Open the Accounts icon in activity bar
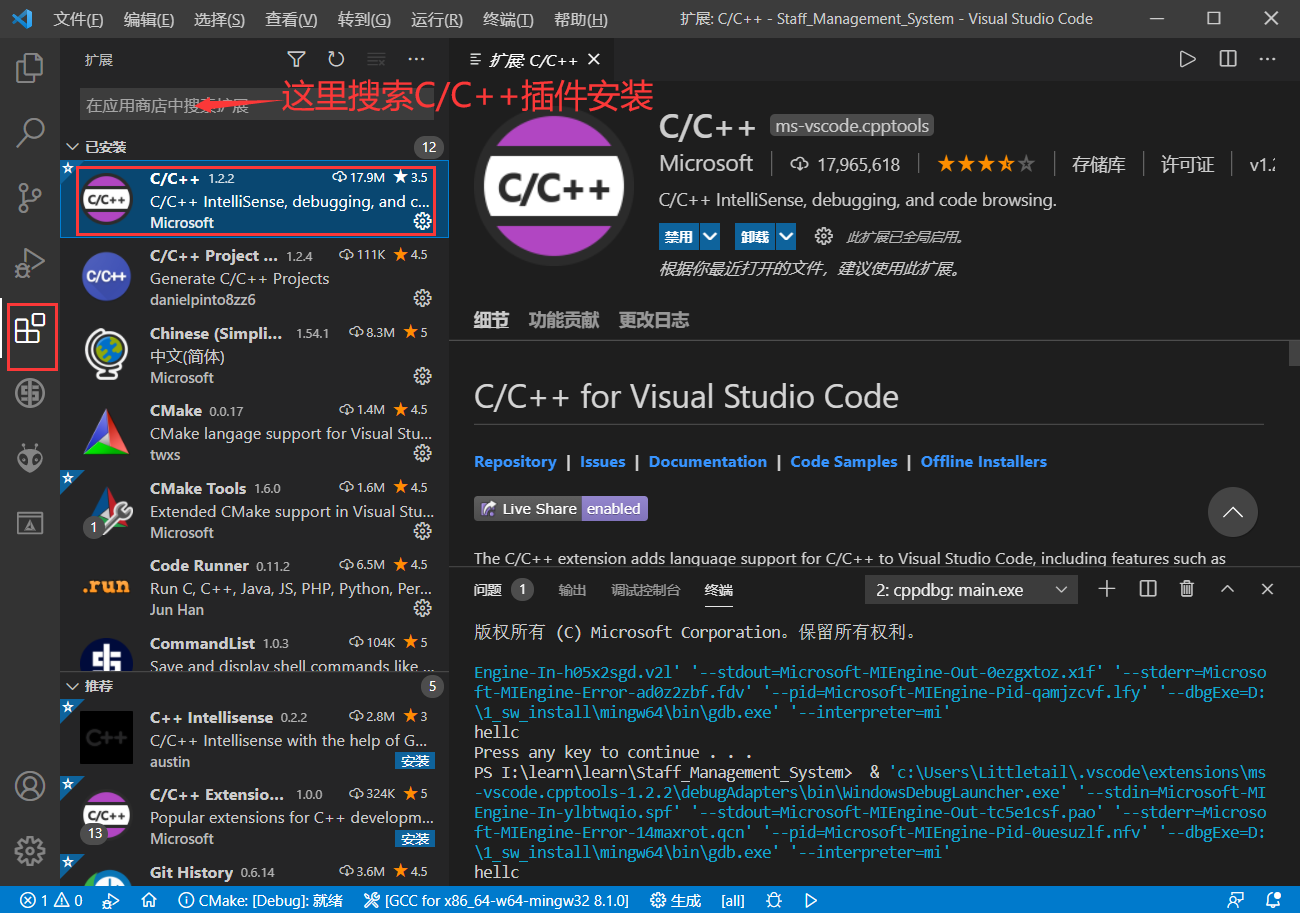Viewport: 1300px width, 913px height. tap(30, 786)
